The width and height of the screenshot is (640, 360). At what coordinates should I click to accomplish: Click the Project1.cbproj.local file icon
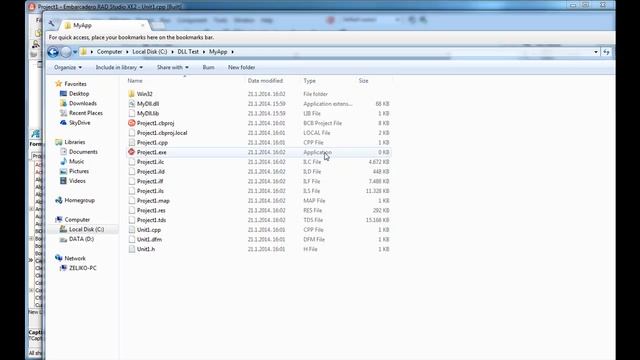pyautogui.click(x=131, y=133)
